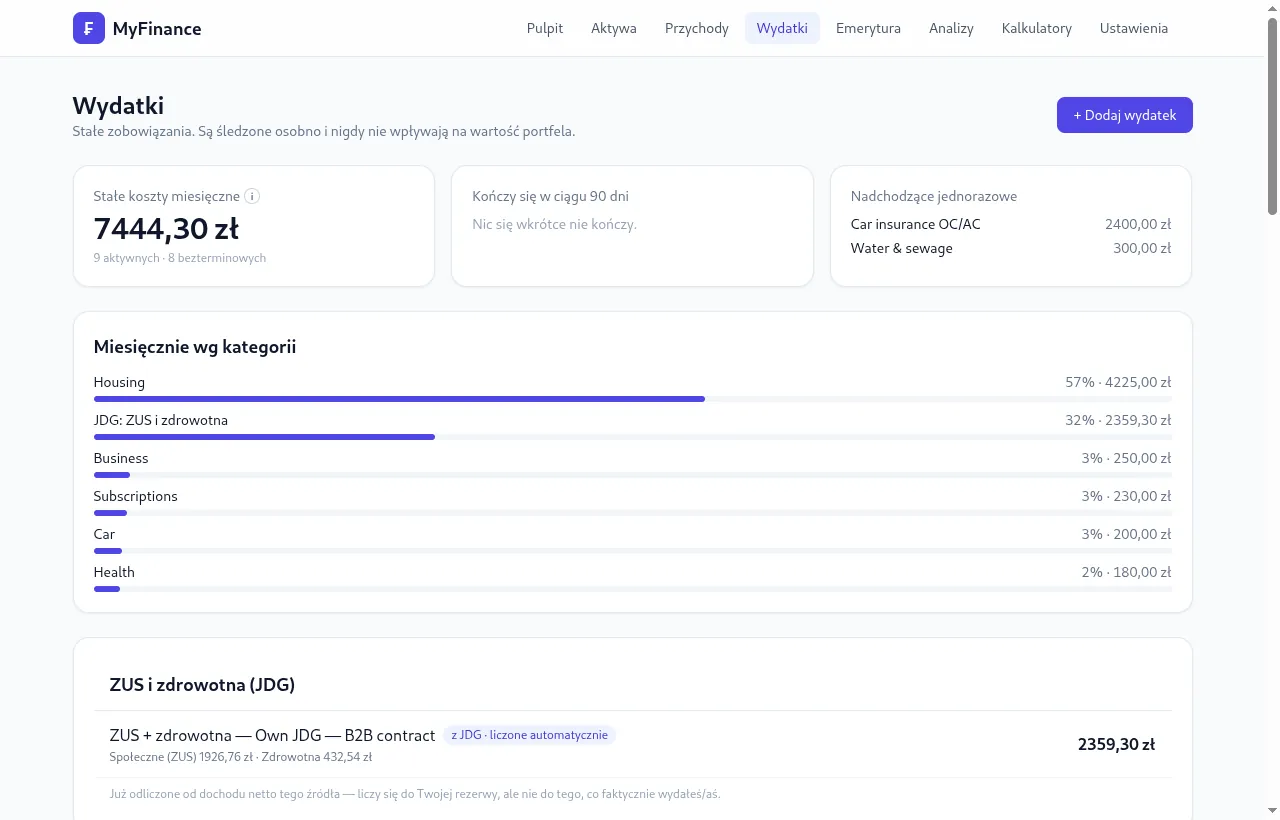The width and height of the screenshot is (1280, 820).
Task: Click the 'z JDG · liczone automatycznie' badge
Action: pos(529,735)
